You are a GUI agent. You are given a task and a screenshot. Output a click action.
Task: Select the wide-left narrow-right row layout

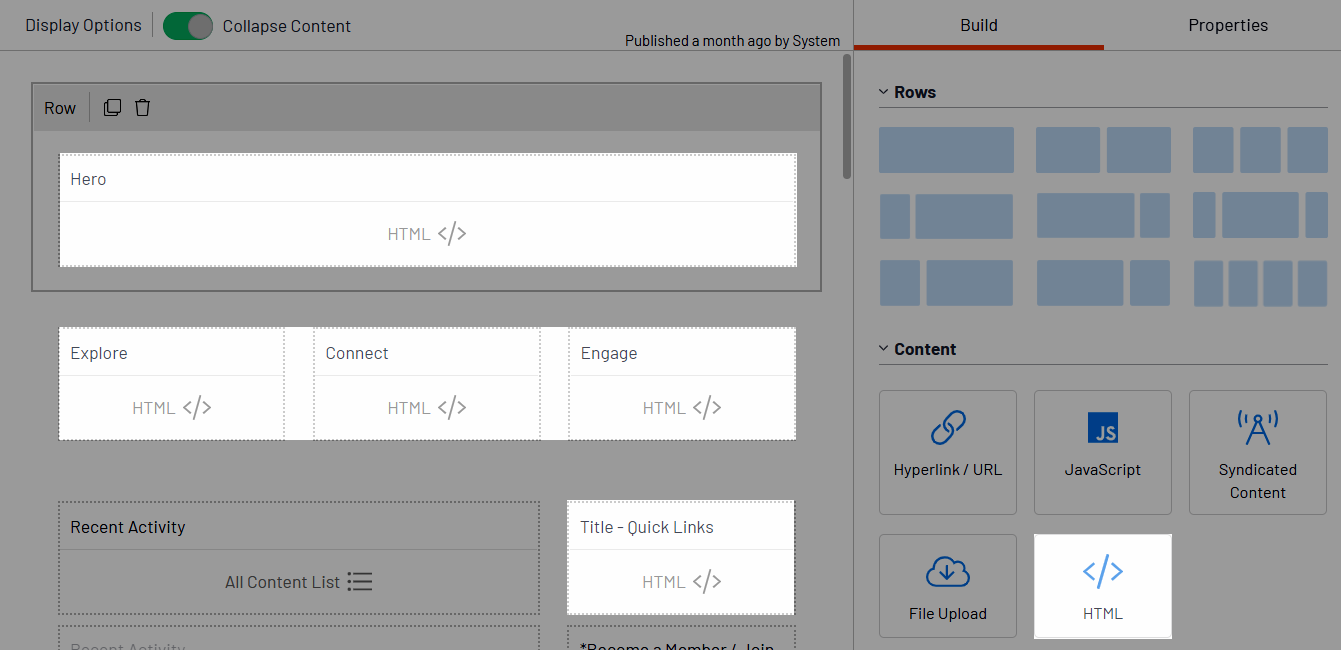coord(1103,216)
